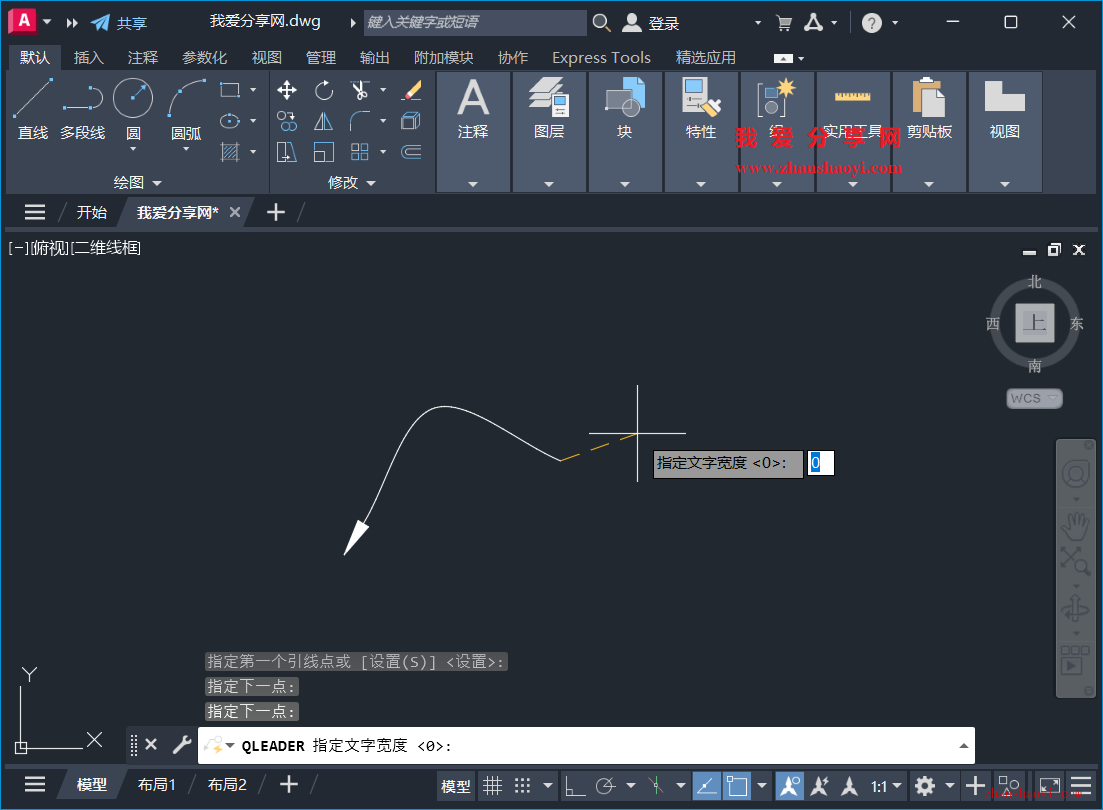Activate the Scale tool

324,152
